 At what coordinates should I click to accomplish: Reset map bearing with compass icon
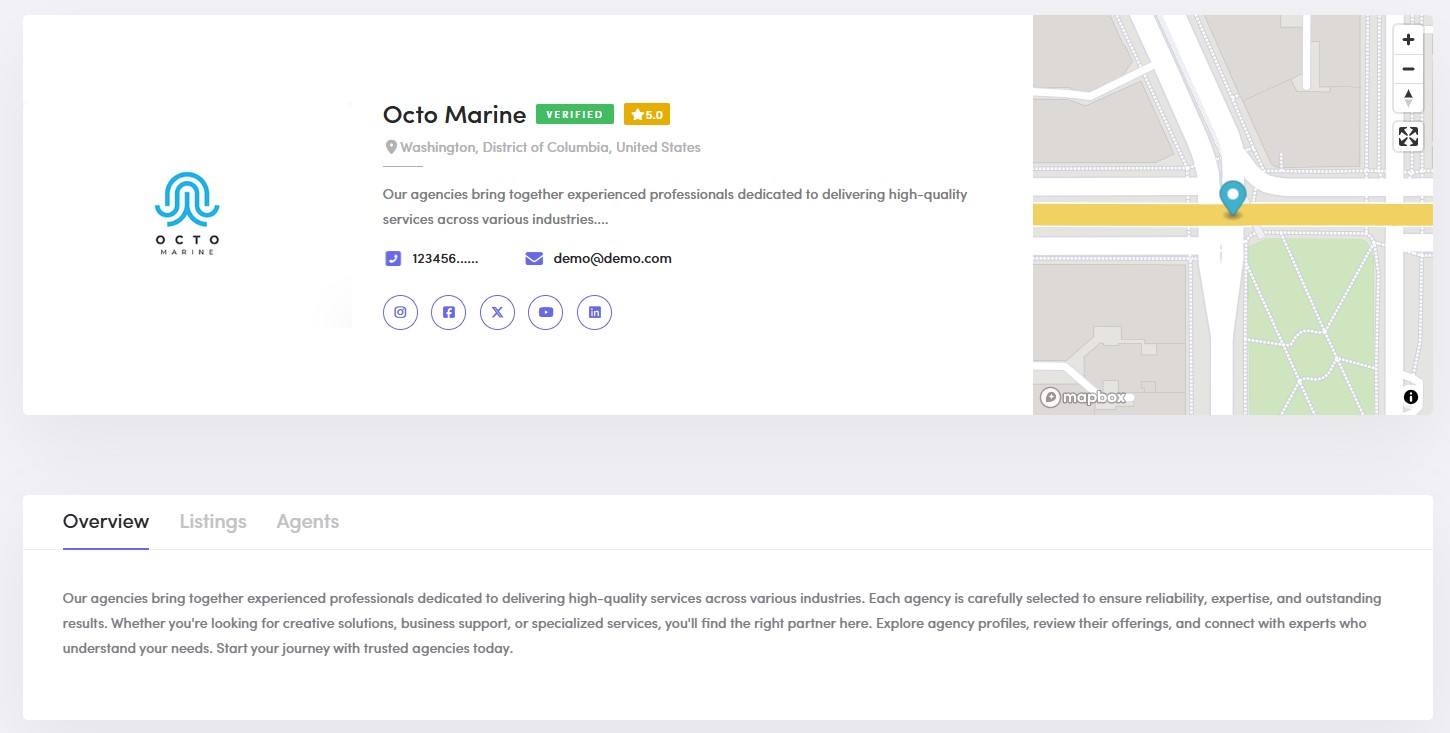tap(1408, 98)
